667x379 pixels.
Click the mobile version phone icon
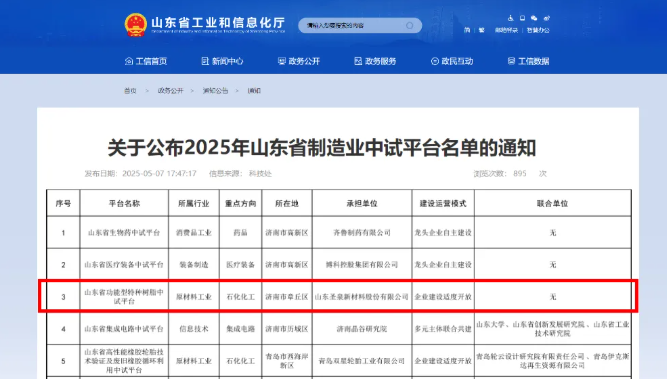(x=522, y=18)
